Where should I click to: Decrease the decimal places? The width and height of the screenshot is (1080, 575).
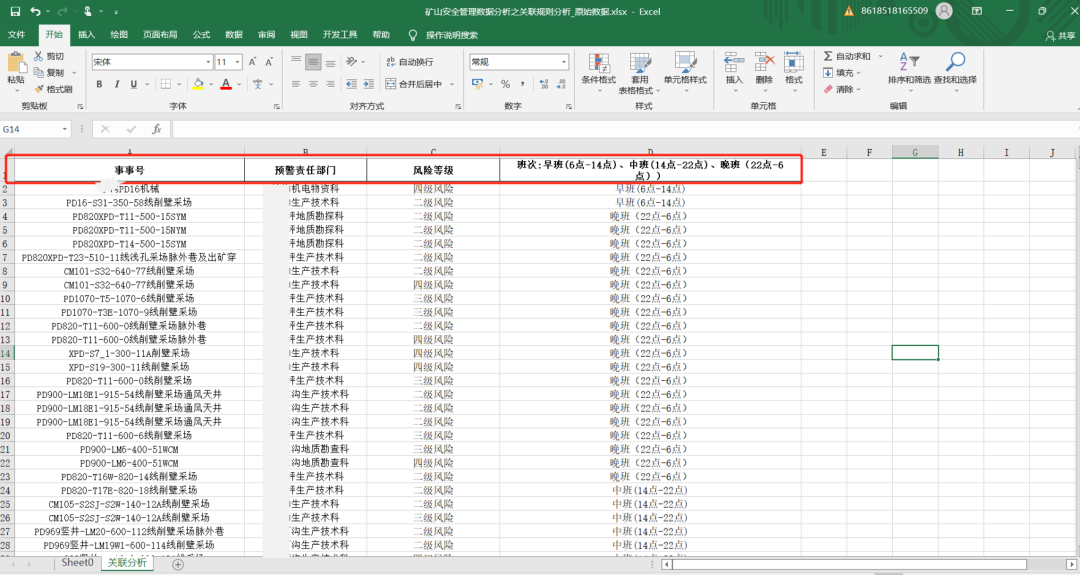point(561,84)
